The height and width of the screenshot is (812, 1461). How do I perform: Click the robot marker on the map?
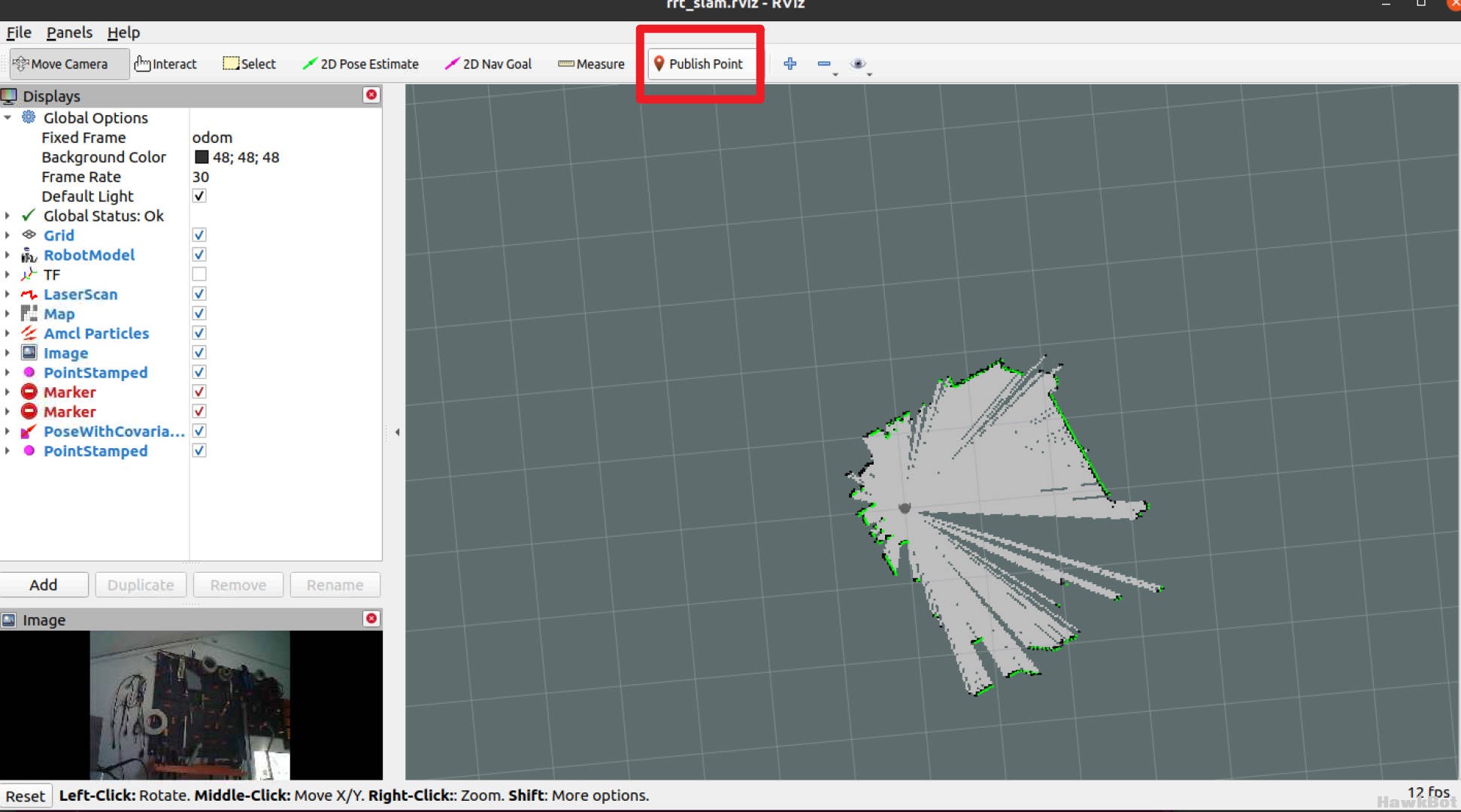click(905, 508)
